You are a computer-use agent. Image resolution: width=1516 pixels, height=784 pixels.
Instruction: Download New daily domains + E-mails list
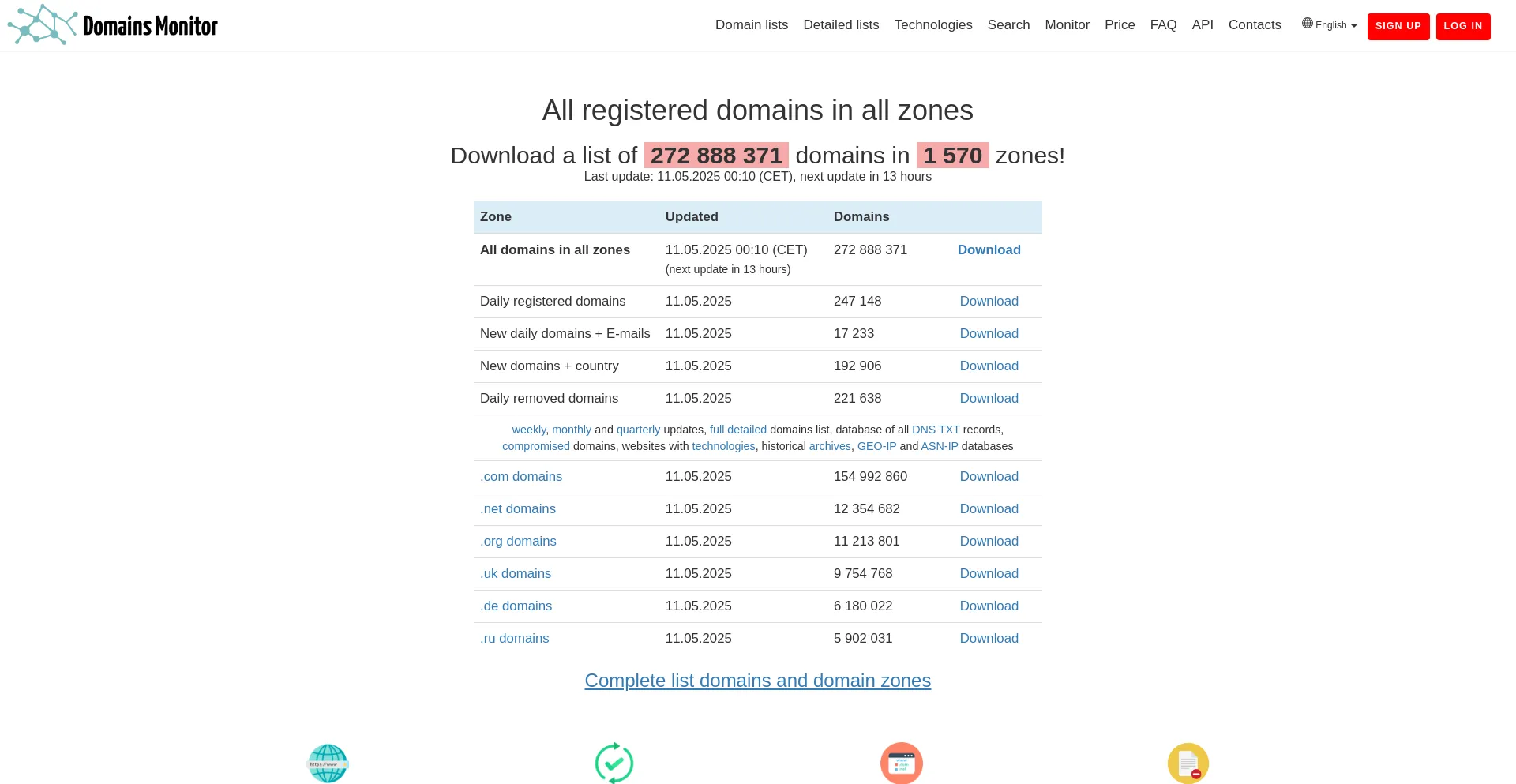point(989,334)
